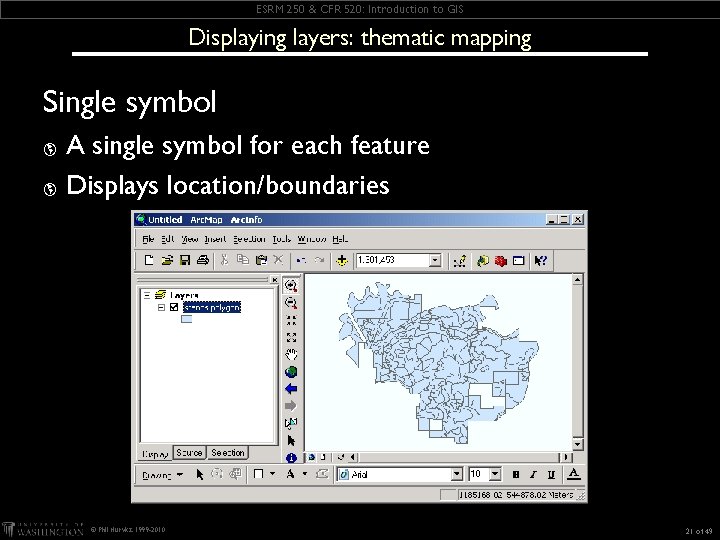Click the Fixed Zoom Out icon
This screenshot has width=720, height=540.
(291, 338)
